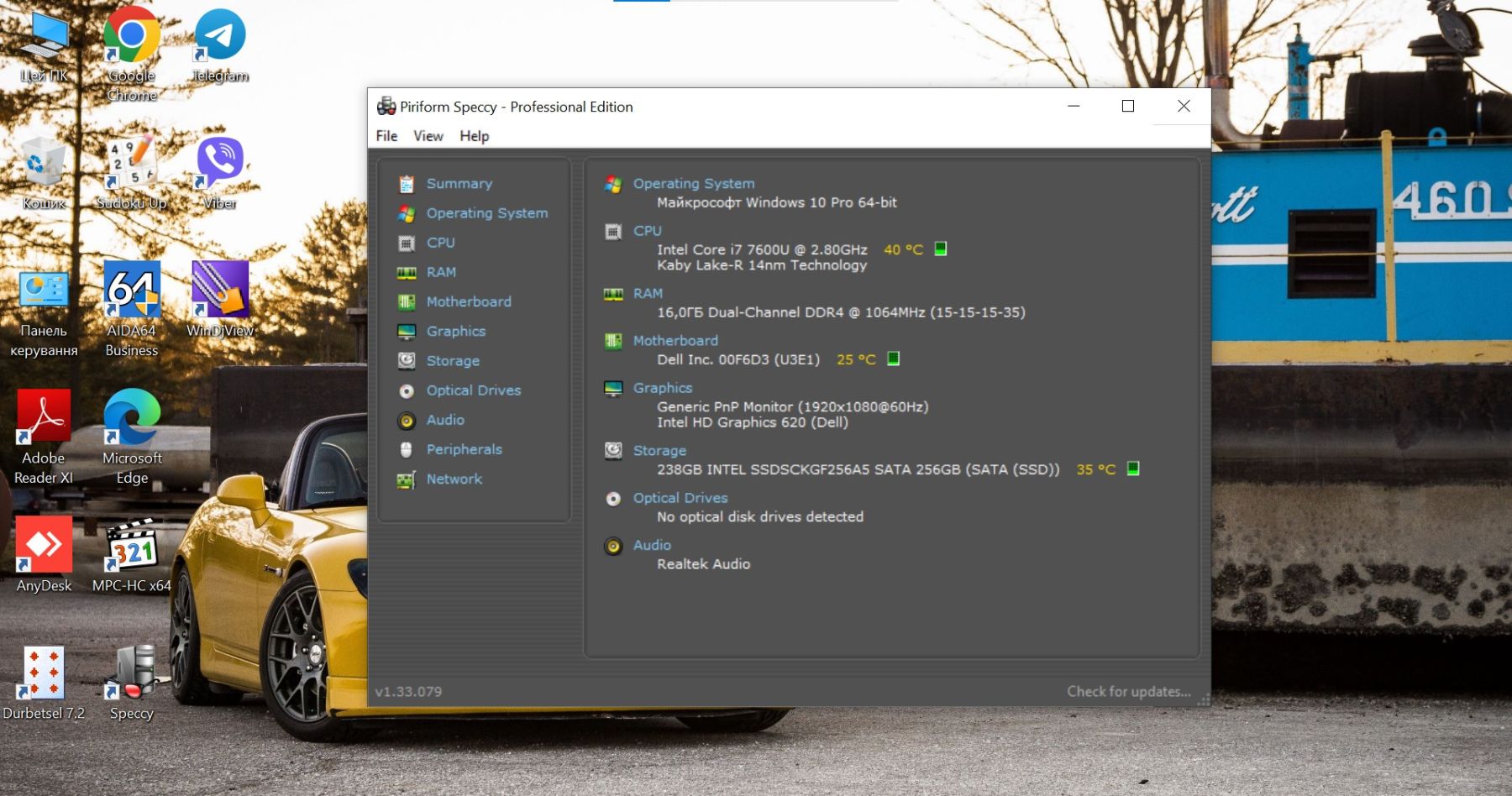1512x796 pixels.
Task: Select the Google Chrome desktop shortcut
Action: pyautogui.click(x=132, y=54)
